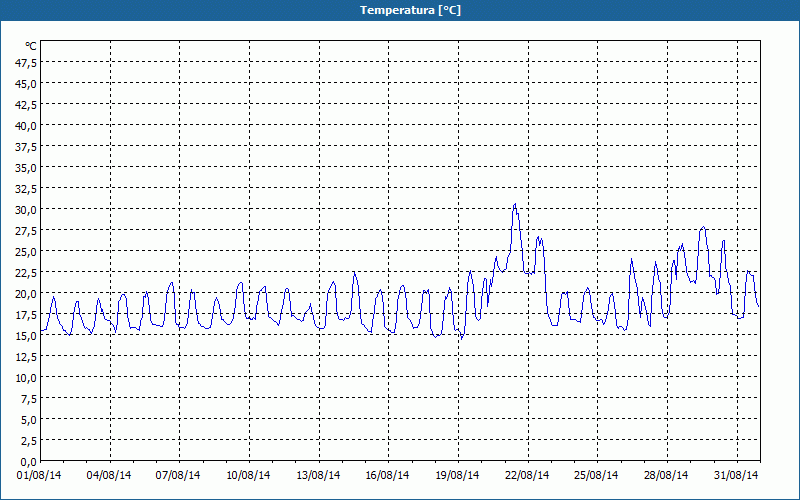
Task: Click the 19/08/14 date label
Action: pos(457,475)
